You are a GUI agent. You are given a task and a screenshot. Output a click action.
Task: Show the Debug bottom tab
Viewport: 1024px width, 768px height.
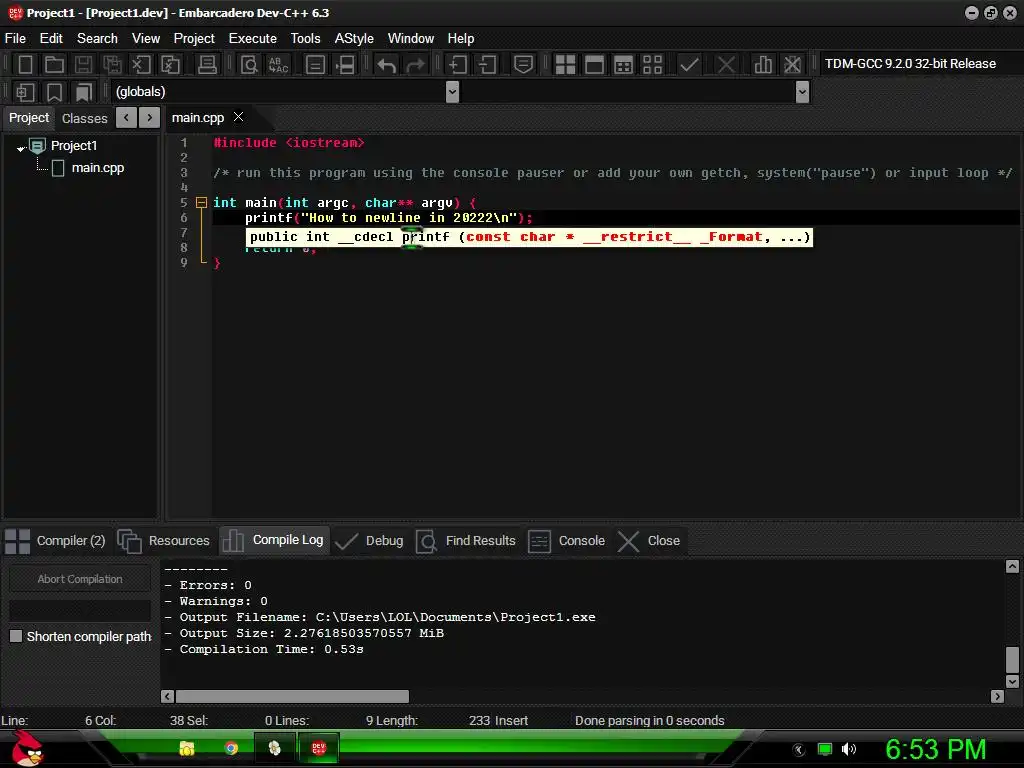[x=370, y=541]
